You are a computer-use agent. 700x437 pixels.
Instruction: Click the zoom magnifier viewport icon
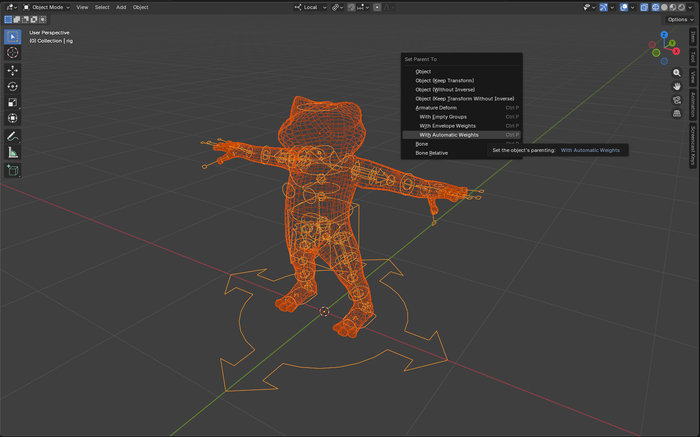coord(677,73)
